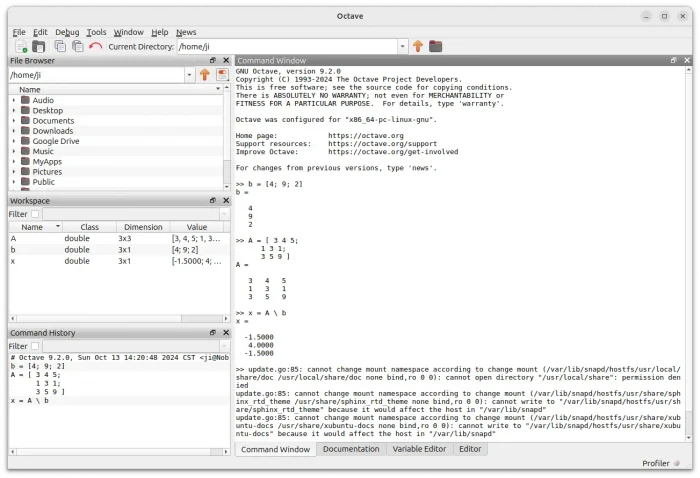
Task: Open File Browser actions icon
Action: click(222, 75)
